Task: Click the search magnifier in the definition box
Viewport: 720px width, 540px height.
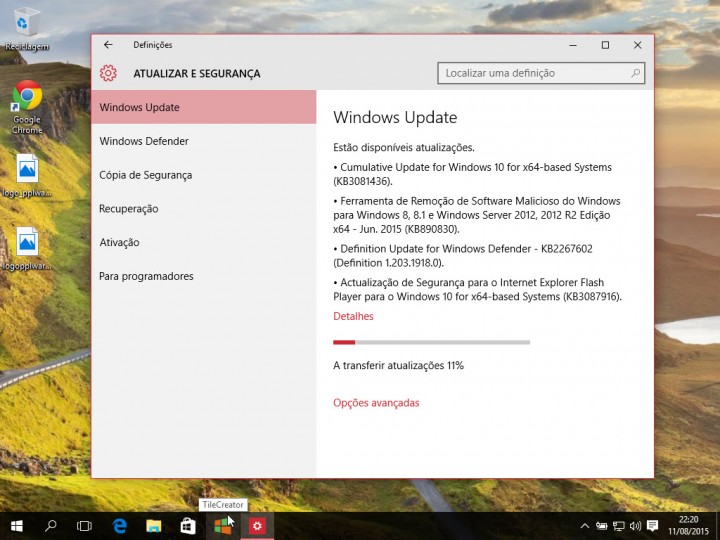Action: pyautogui.click(x=636, y=73)
